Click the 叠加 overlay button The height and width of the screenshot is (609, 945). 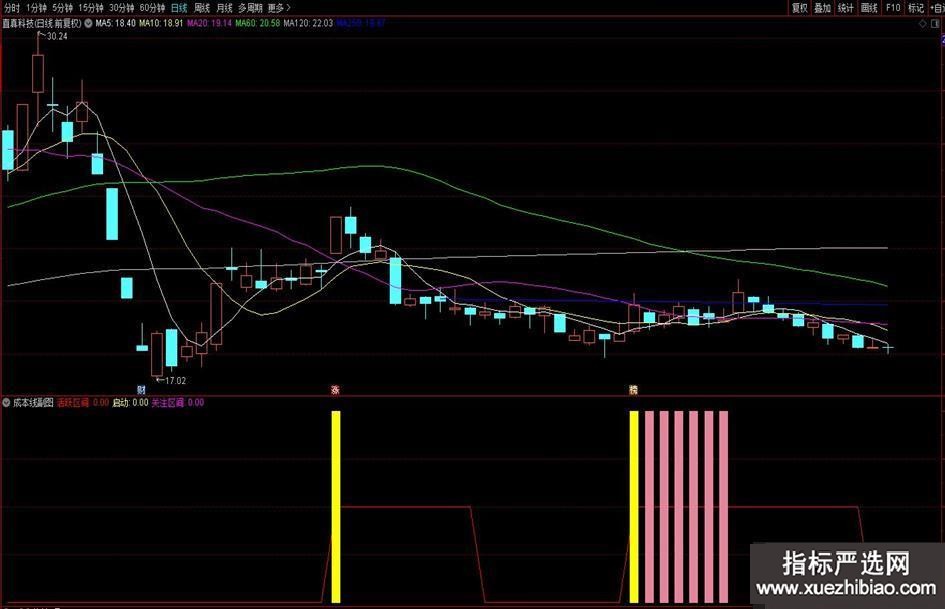click(823, 8)
